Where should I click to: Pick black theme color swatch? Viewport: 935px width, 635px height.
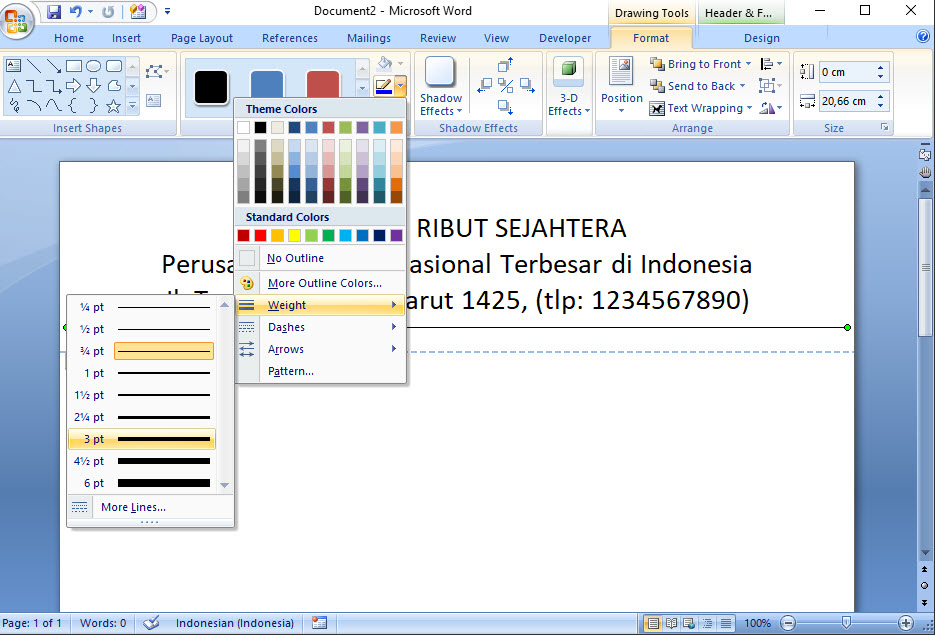[261, 128]
